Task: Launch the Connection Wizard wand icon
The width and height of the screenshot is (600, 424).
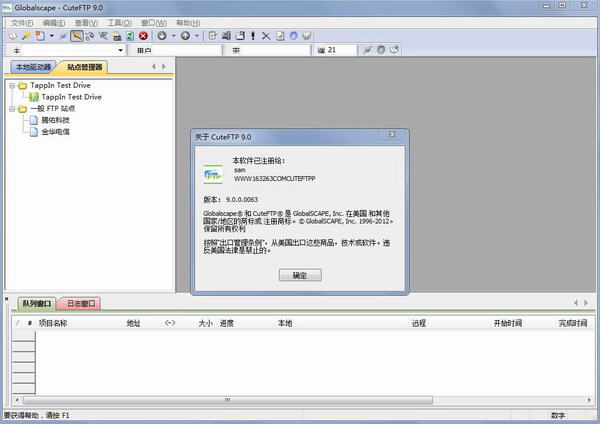Action: pos(26,36)
